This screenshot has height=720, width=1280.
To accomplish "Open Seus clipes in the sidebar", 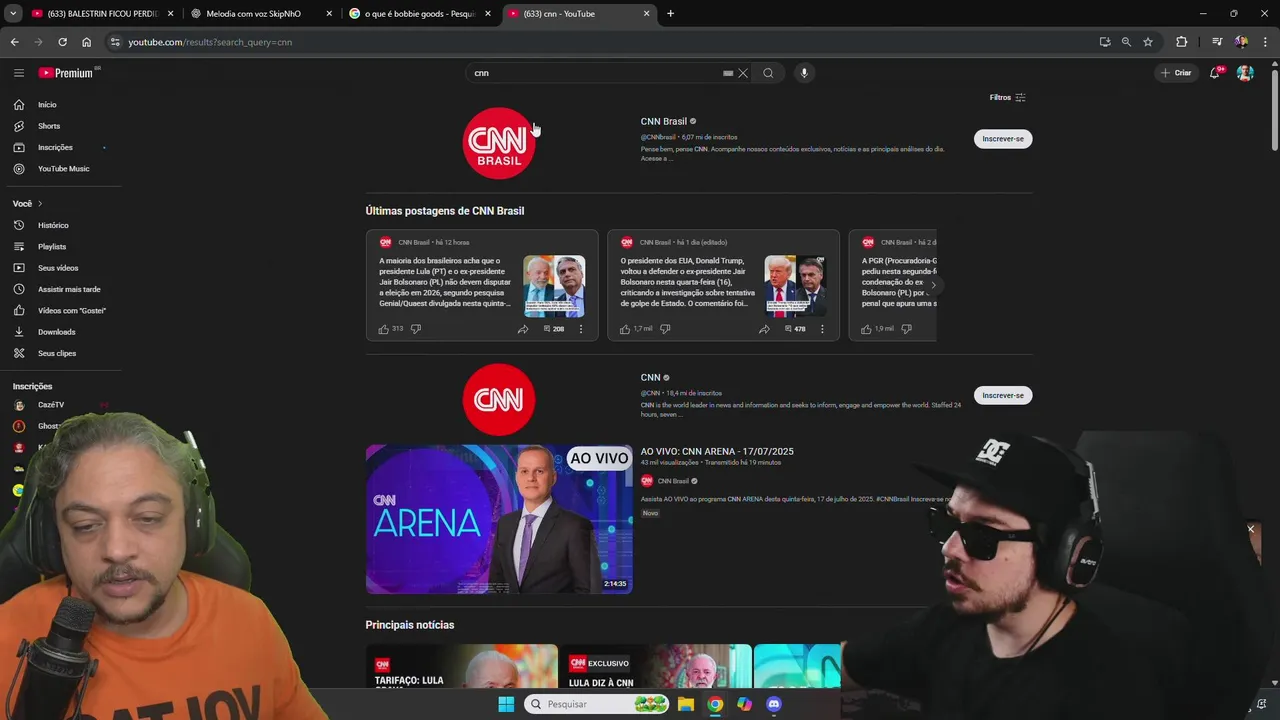I will 57,353.
